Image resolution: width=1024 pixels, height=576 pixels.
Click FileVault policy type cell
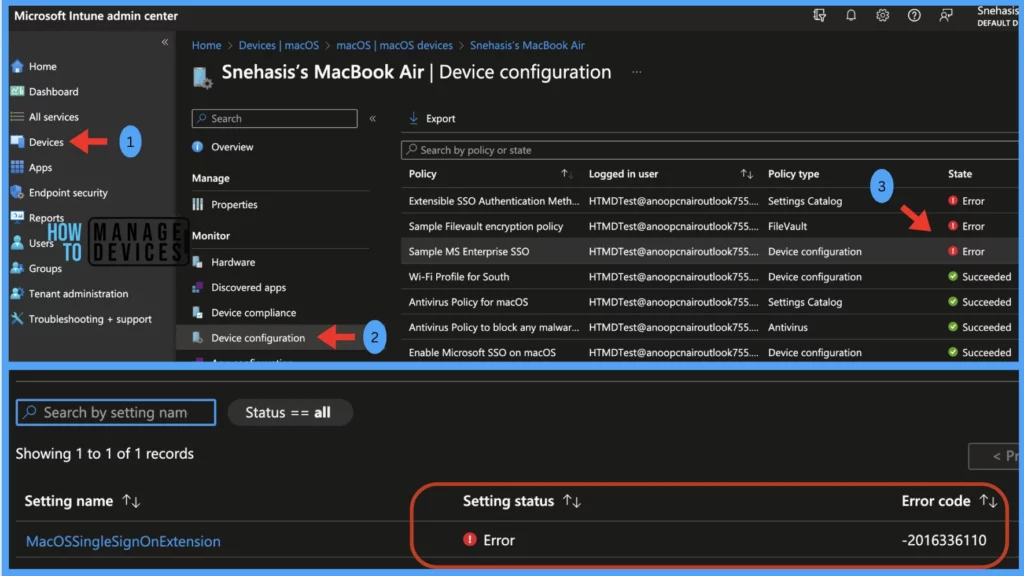pos(787,226)
